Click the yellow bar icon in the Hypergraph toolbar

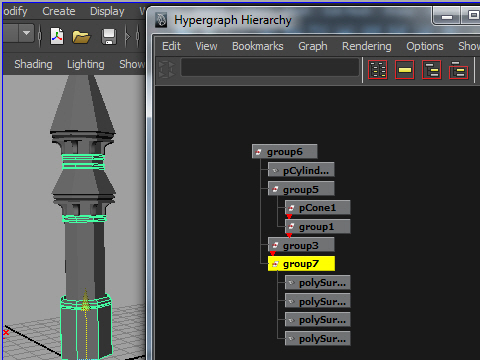pyautogui.click(x=405, y=70)
